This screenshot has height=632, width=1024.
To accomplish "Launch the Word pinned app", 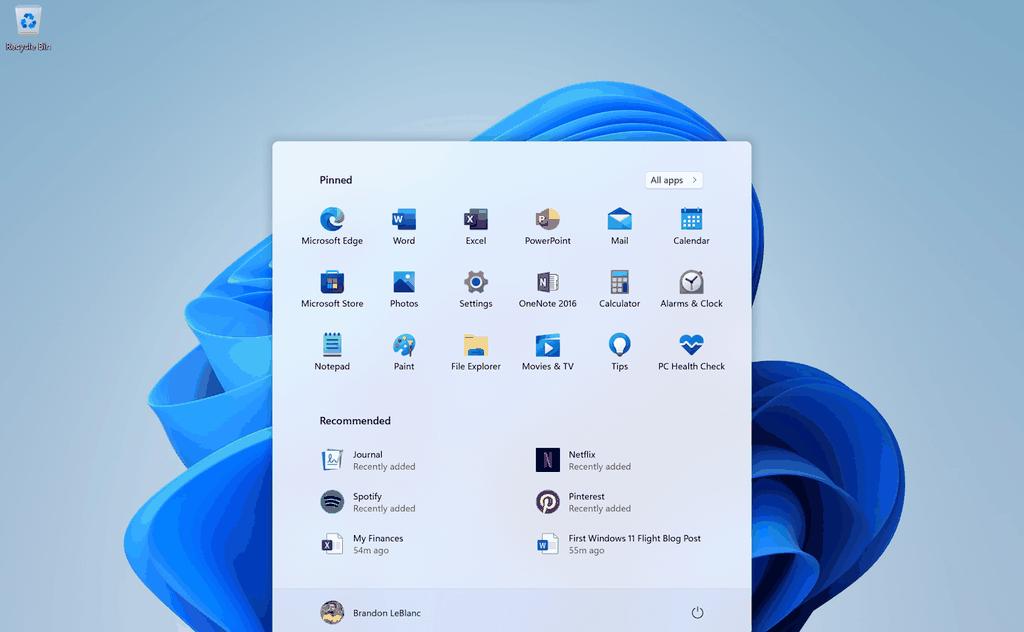I will pos(404,225).
